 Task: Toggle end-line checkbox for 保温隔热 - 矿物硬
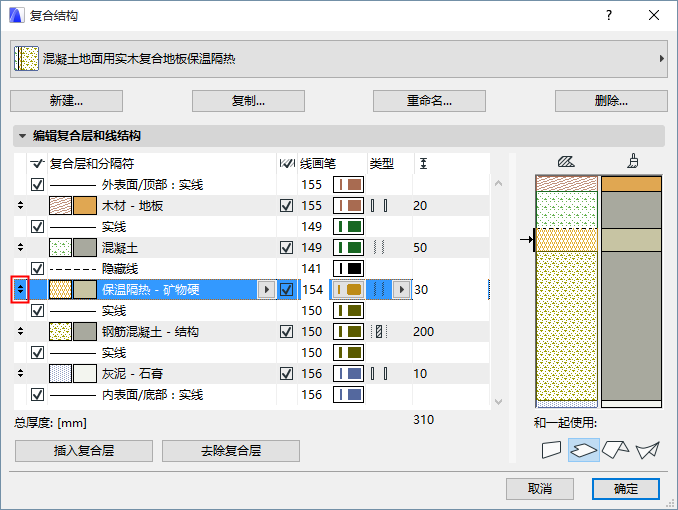pos(287,289)
